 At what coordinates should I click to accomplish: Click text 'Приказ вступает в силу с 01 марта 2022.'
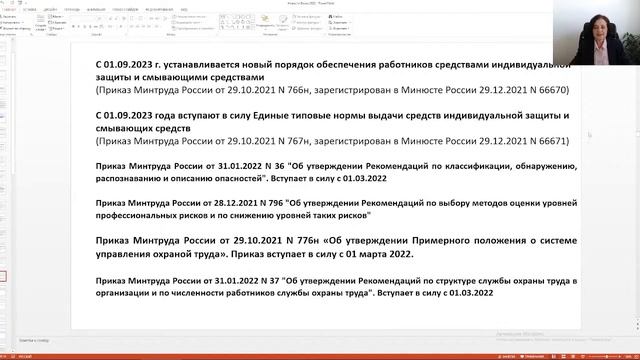[322, 254]
